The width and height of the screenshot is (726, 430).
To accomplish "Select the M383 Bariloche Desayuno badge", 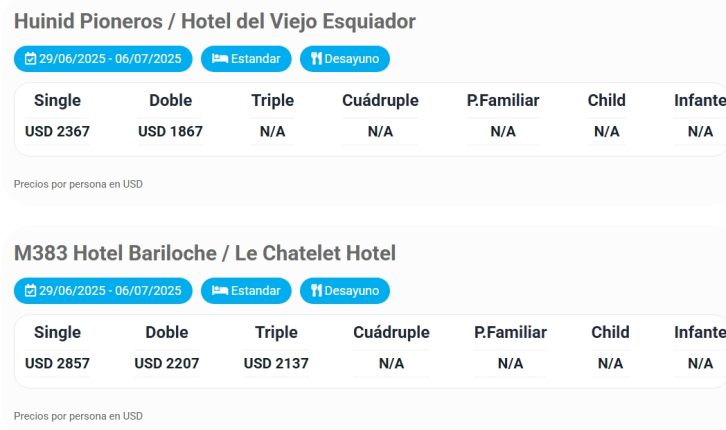I will (x=344, y=291).
